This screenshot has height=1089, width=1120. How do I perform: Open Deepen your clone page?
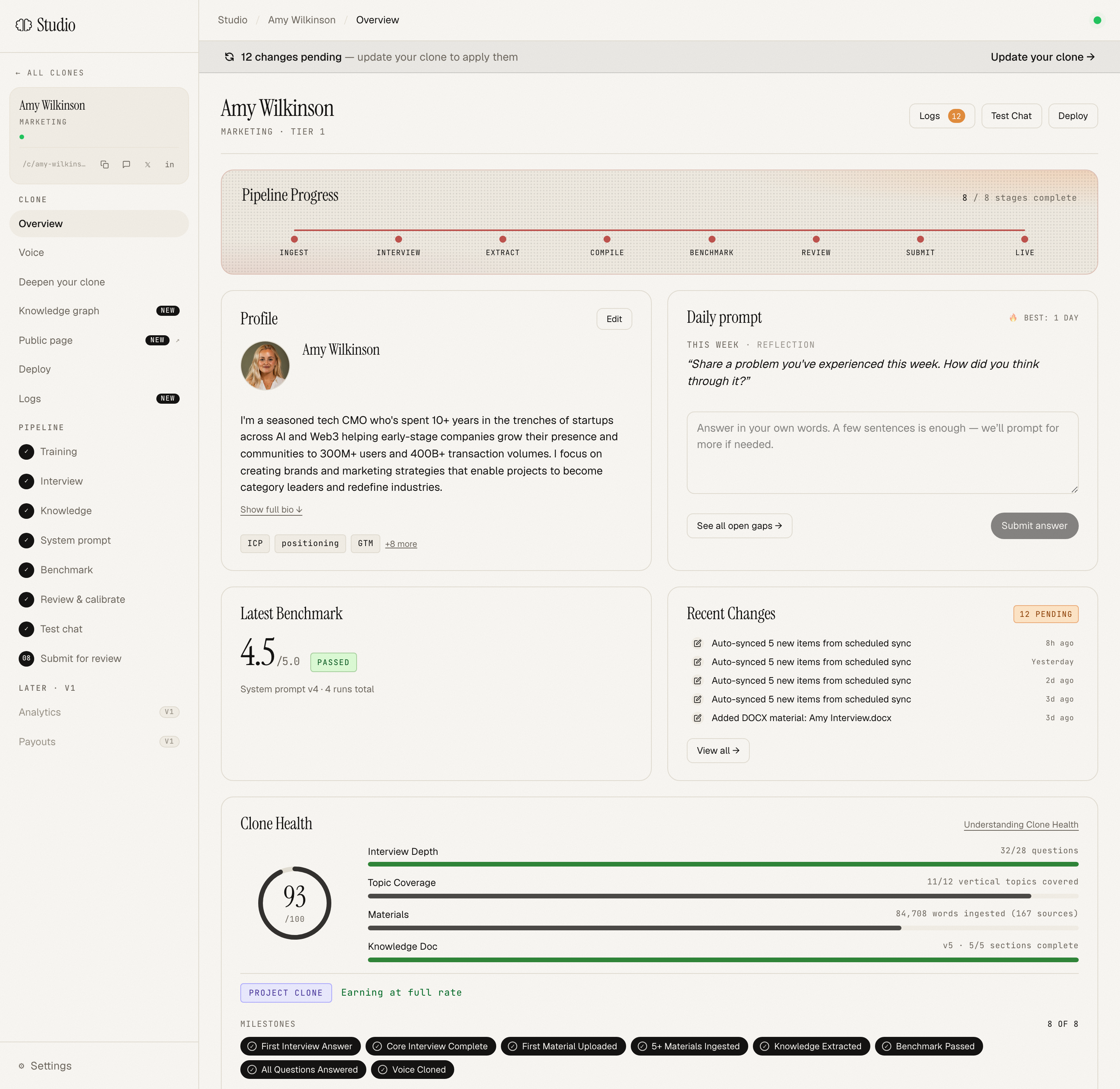[x=99, y=282]
